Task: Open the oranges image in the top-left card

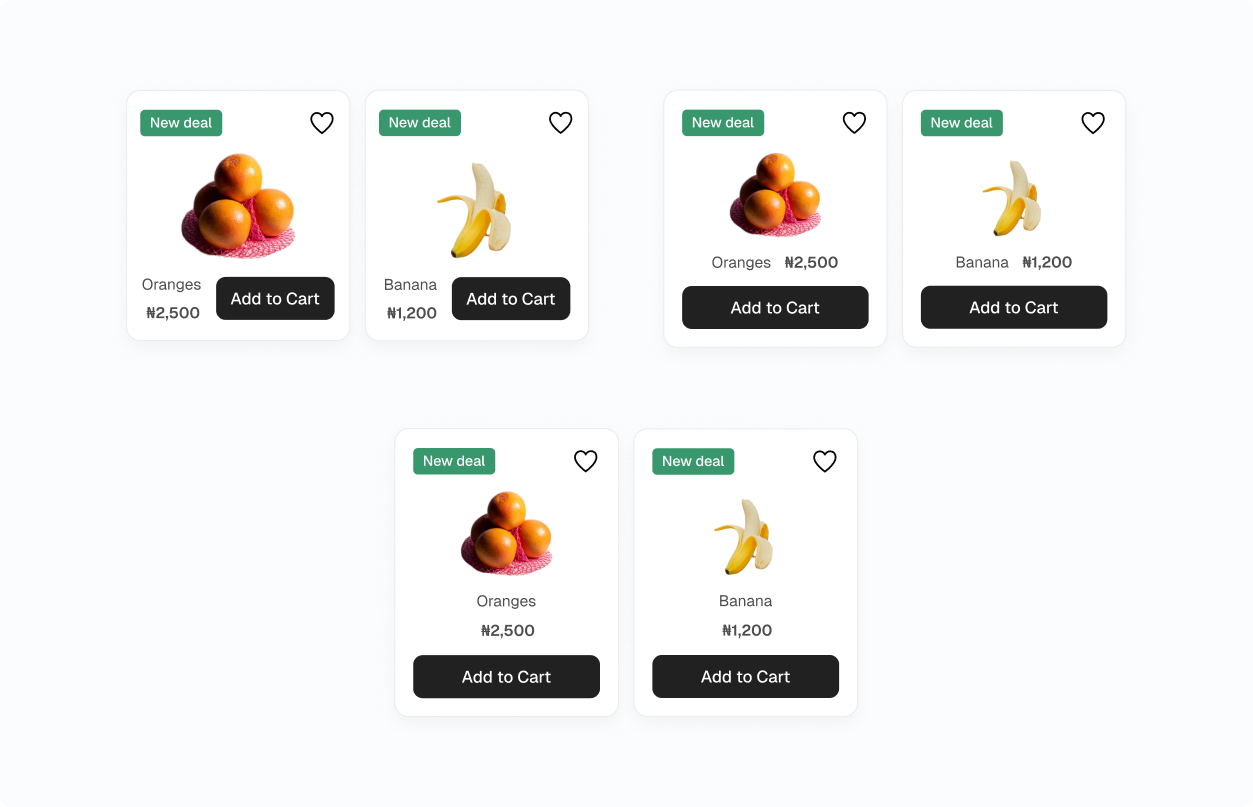Action: point(240,204)
